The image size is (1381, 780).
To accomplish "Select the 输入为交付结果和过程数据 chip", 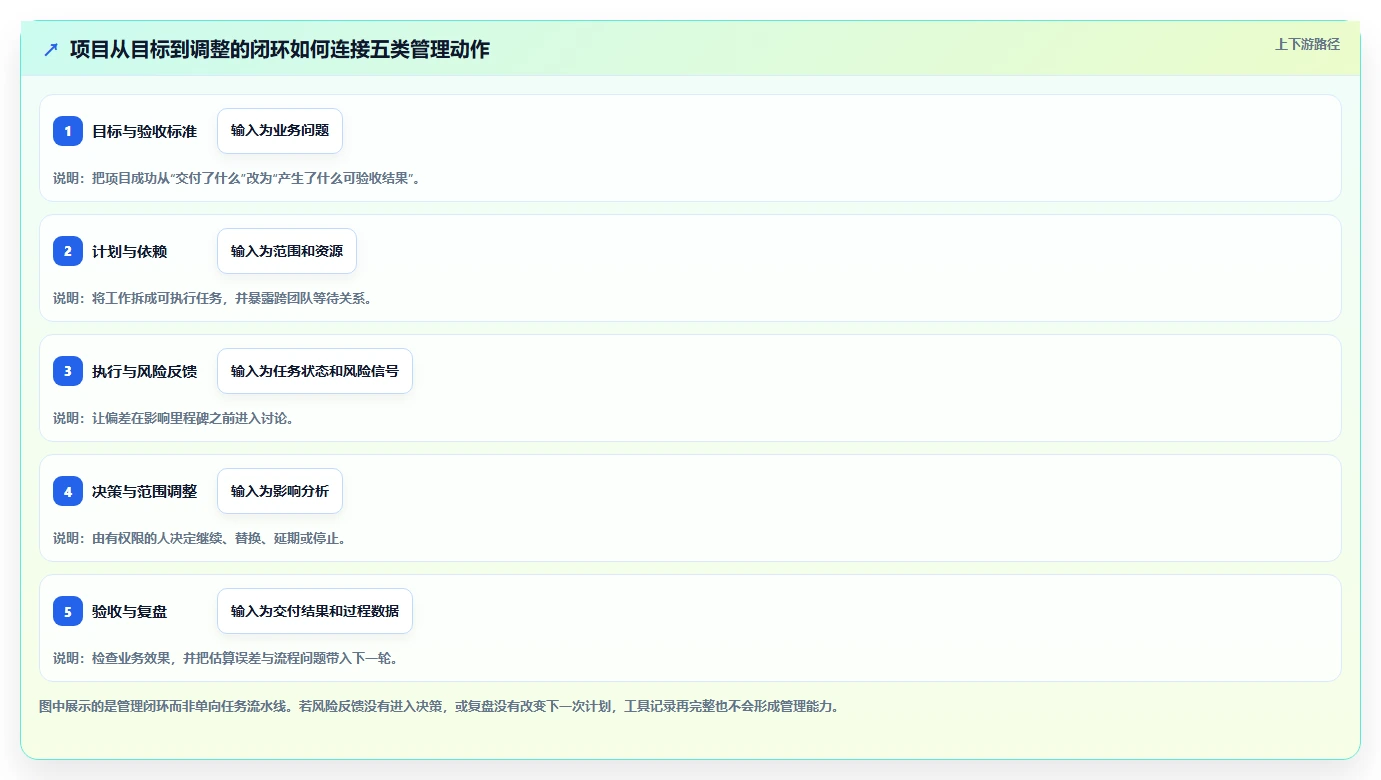I will click(x=315, y=611).
